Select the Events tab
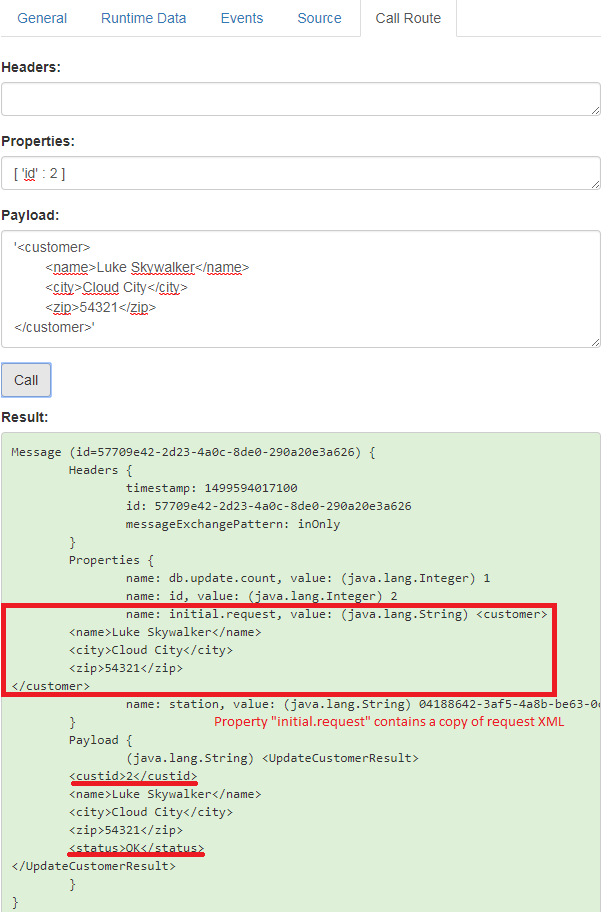This screenshot has height=912, width=601. tap(241, 18)
